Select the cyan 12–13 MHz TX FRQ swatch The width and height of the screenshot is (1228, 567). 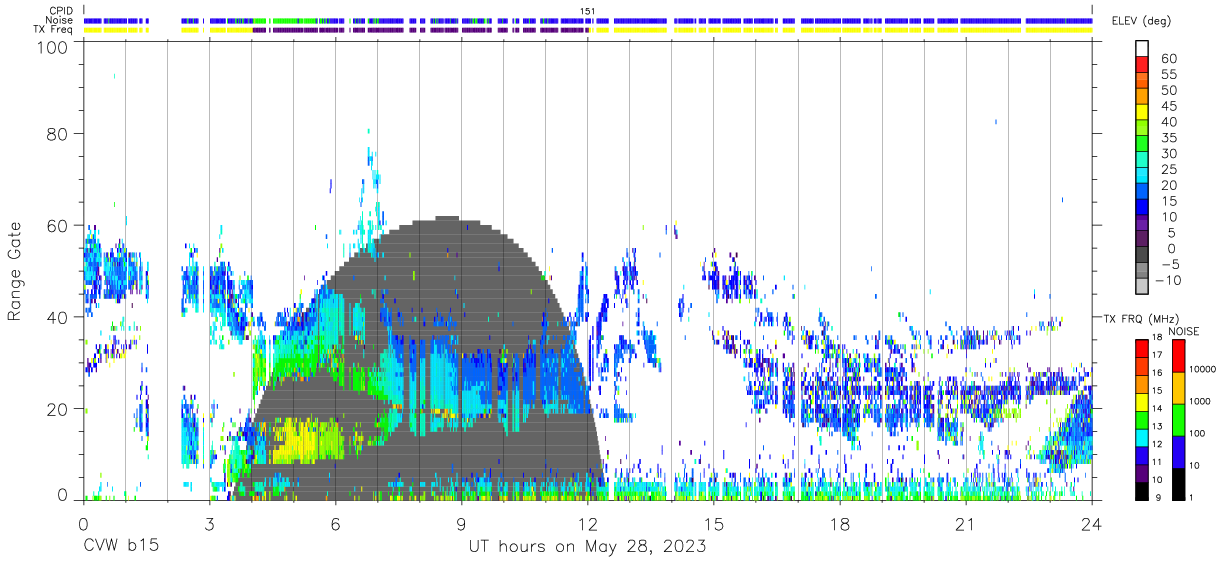(1142, 437)
